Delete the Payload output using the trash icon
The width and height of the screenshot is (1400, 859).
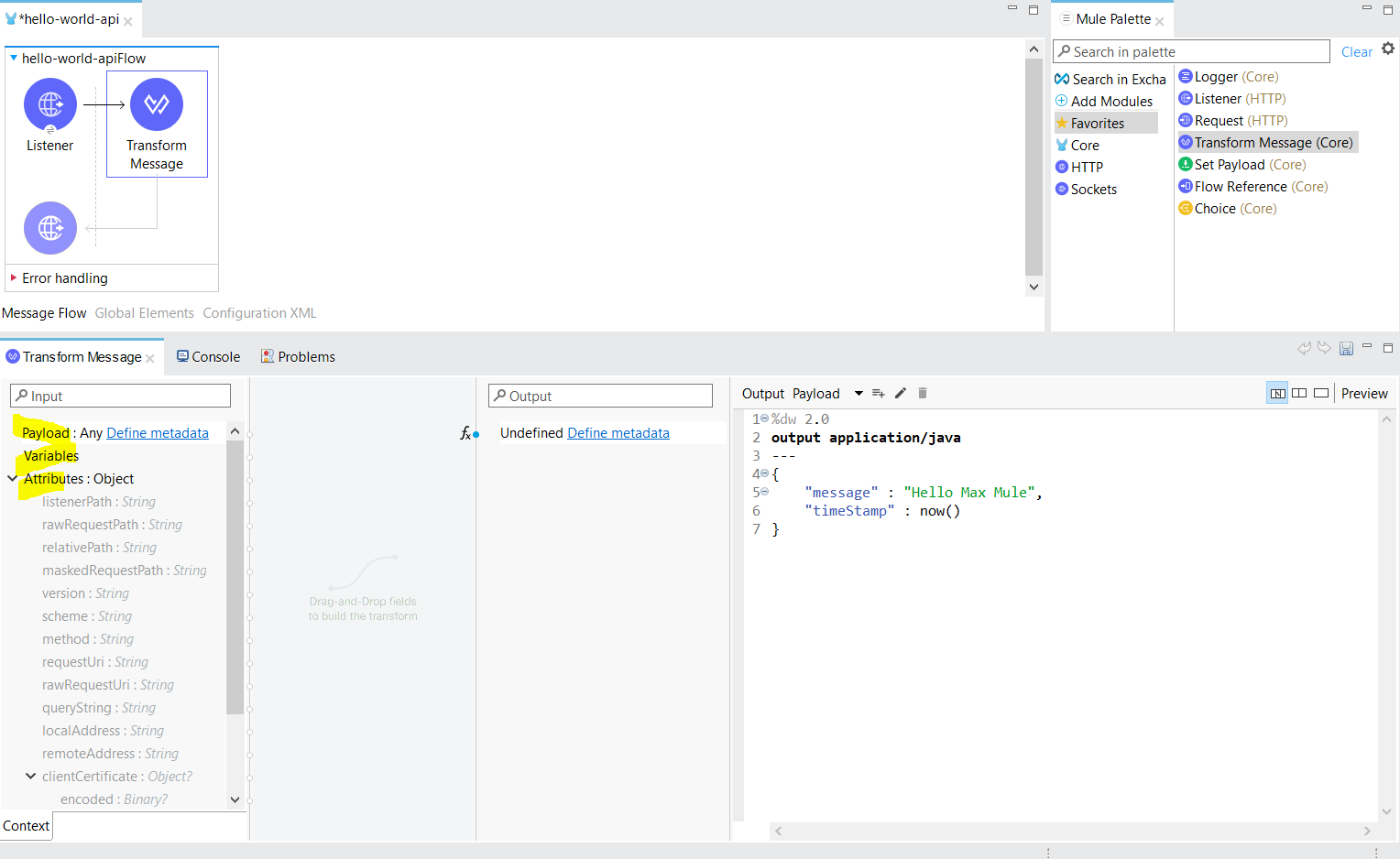[x=923, y=392]
